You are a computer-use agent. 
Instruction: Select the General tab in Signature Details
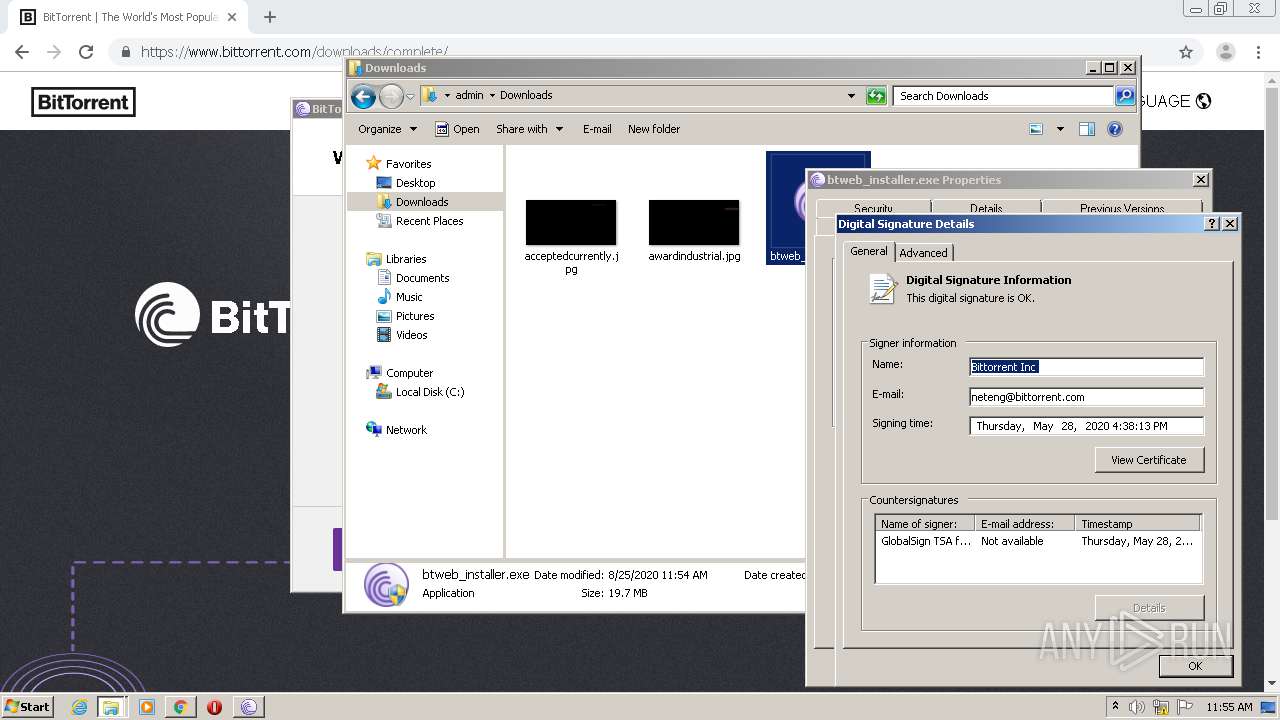coord(868,251)
